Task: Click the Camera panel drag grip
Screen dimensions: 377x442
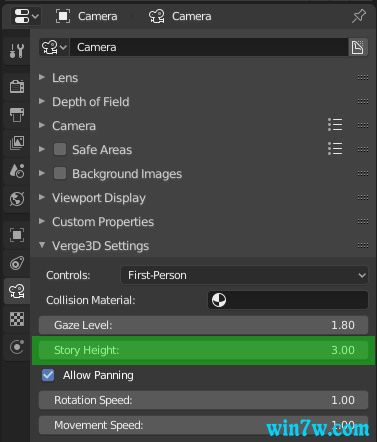Action: 363,125
